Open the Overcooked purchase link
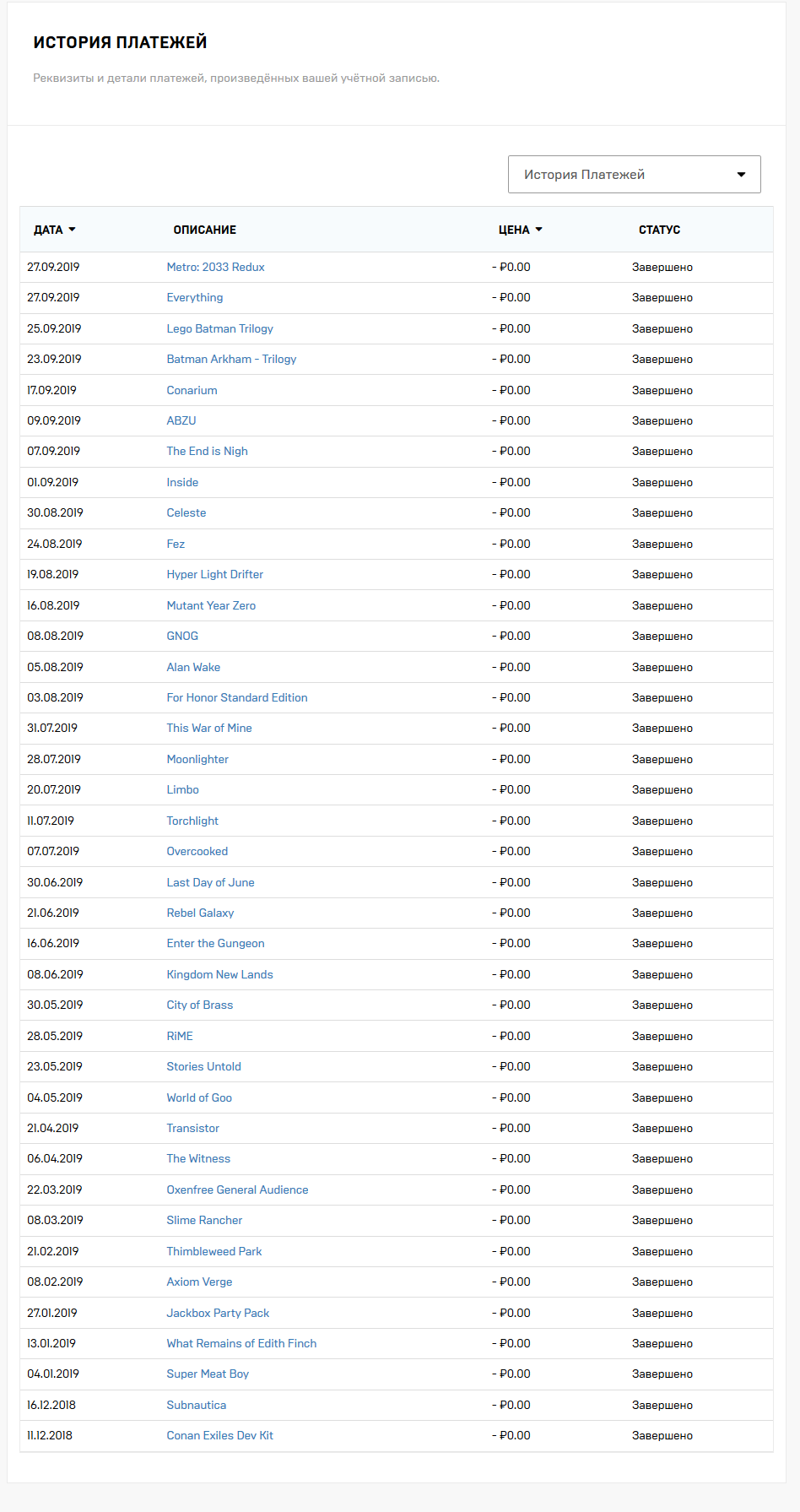The height and width of the screenshot is (1512, 800). click(x=197, y=851)
